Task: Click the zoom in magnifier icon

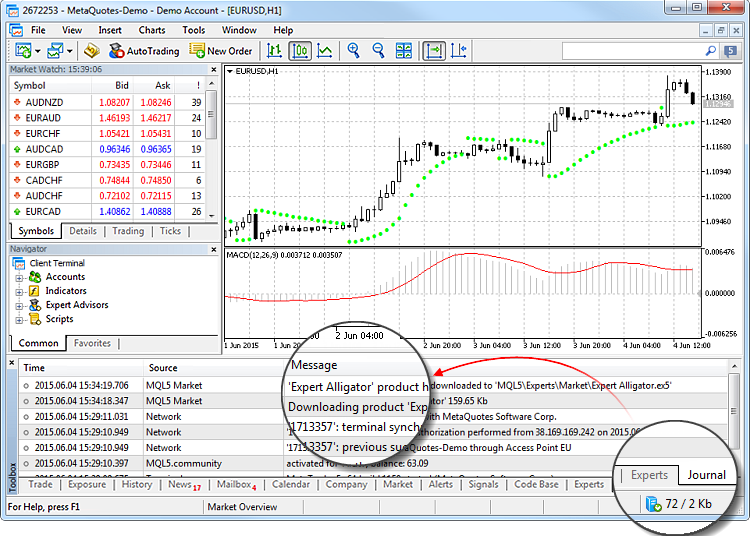Action: point(353,50)
